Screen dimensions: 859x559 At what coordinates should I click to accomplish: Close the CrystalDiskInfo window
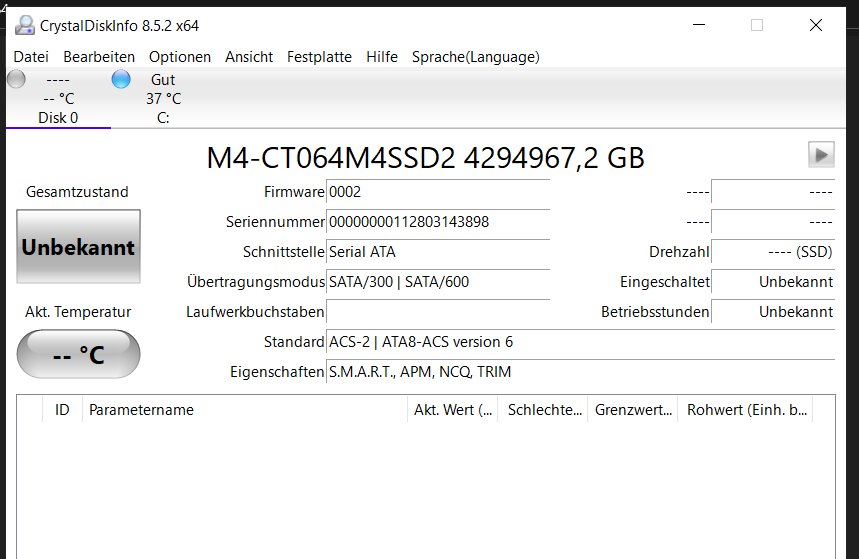(816, 25)
